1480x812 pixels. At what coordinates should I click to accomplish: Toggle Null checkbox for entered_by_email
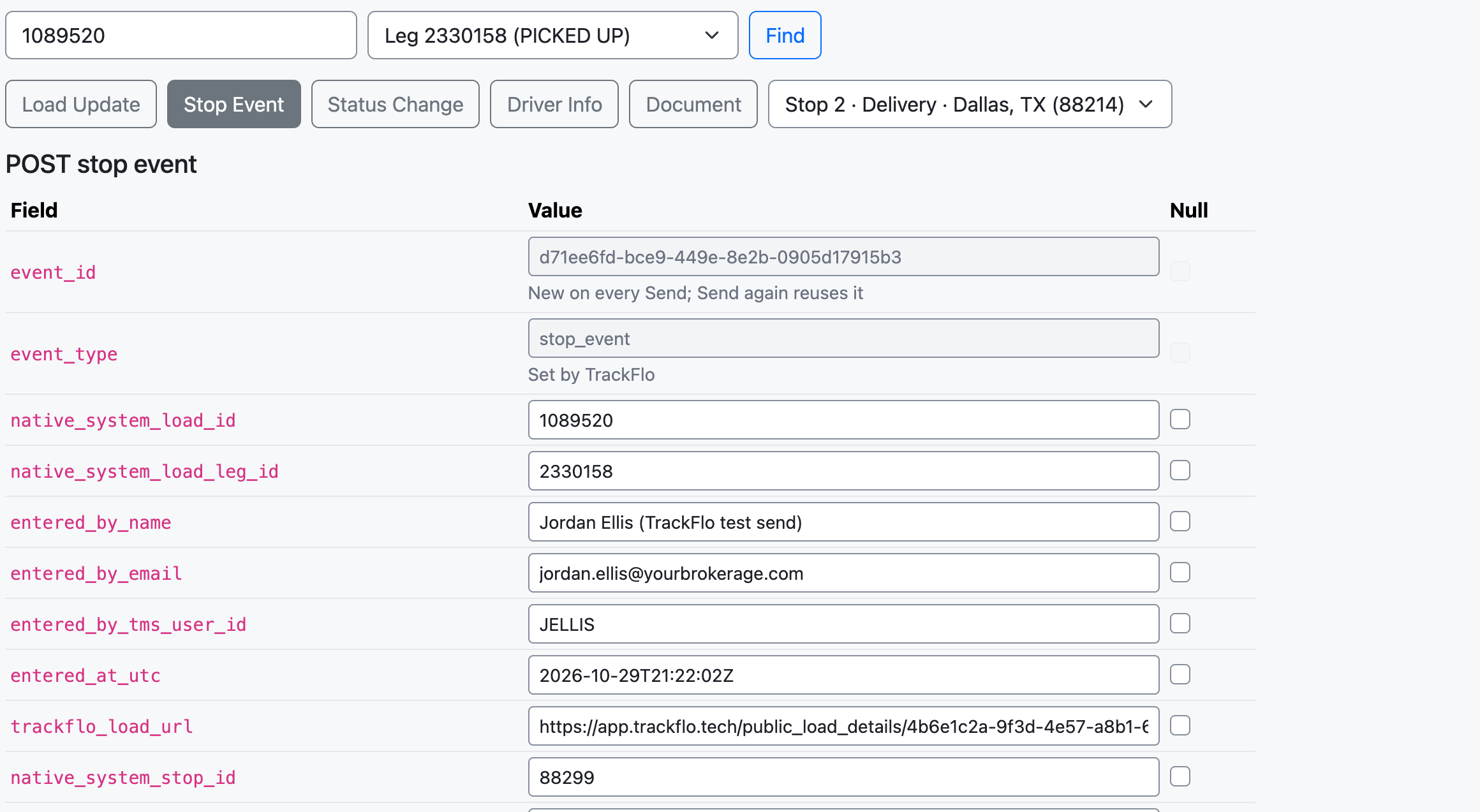coord(1180,573)
